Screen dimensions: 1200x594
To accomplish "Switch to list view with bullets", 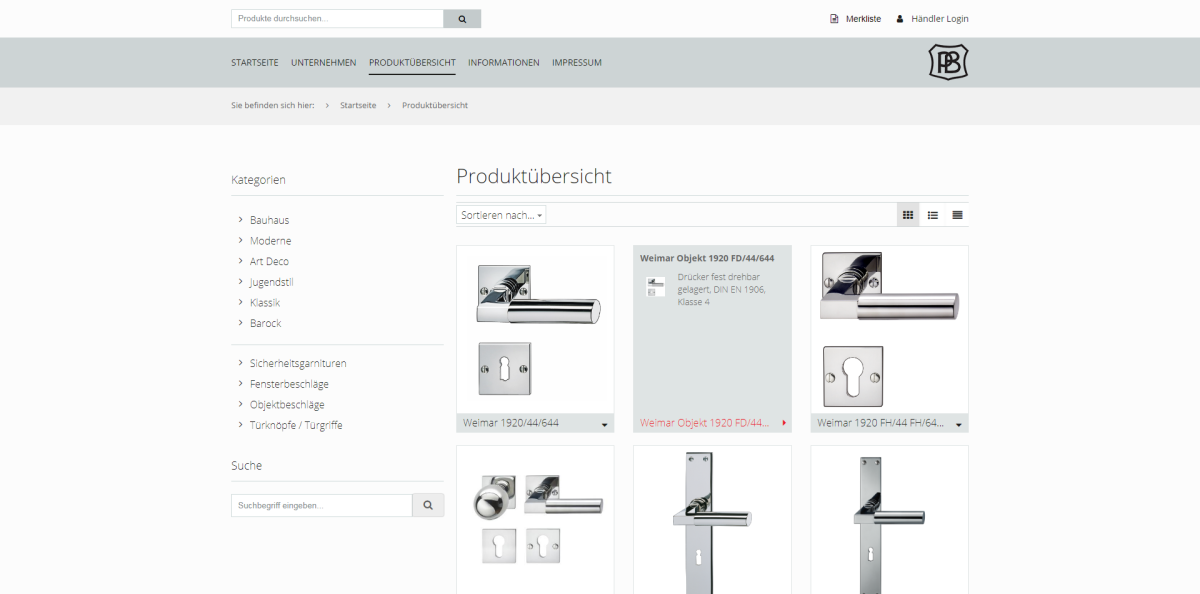I will (x=933, y=215).
